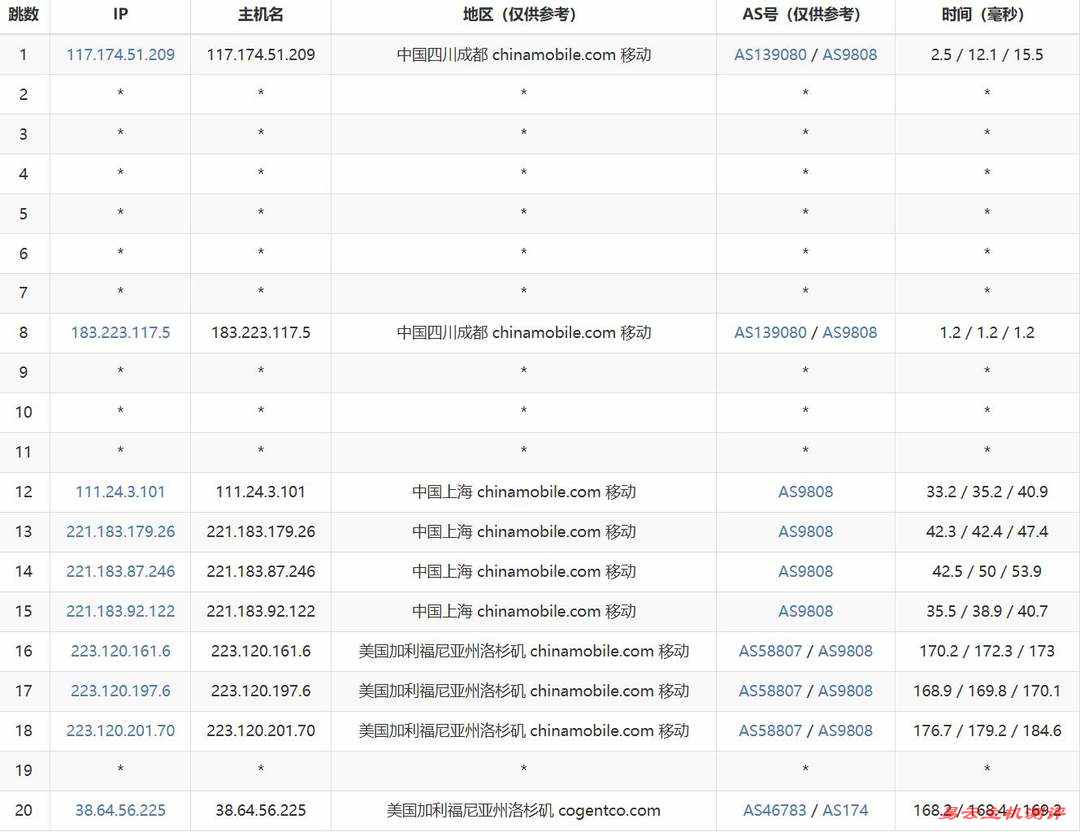Screen dimensions: 1080x832
Task: Open IP link 223.120.197.6 on hop 17
Action: pyautogui.click(x=120, y=690)
